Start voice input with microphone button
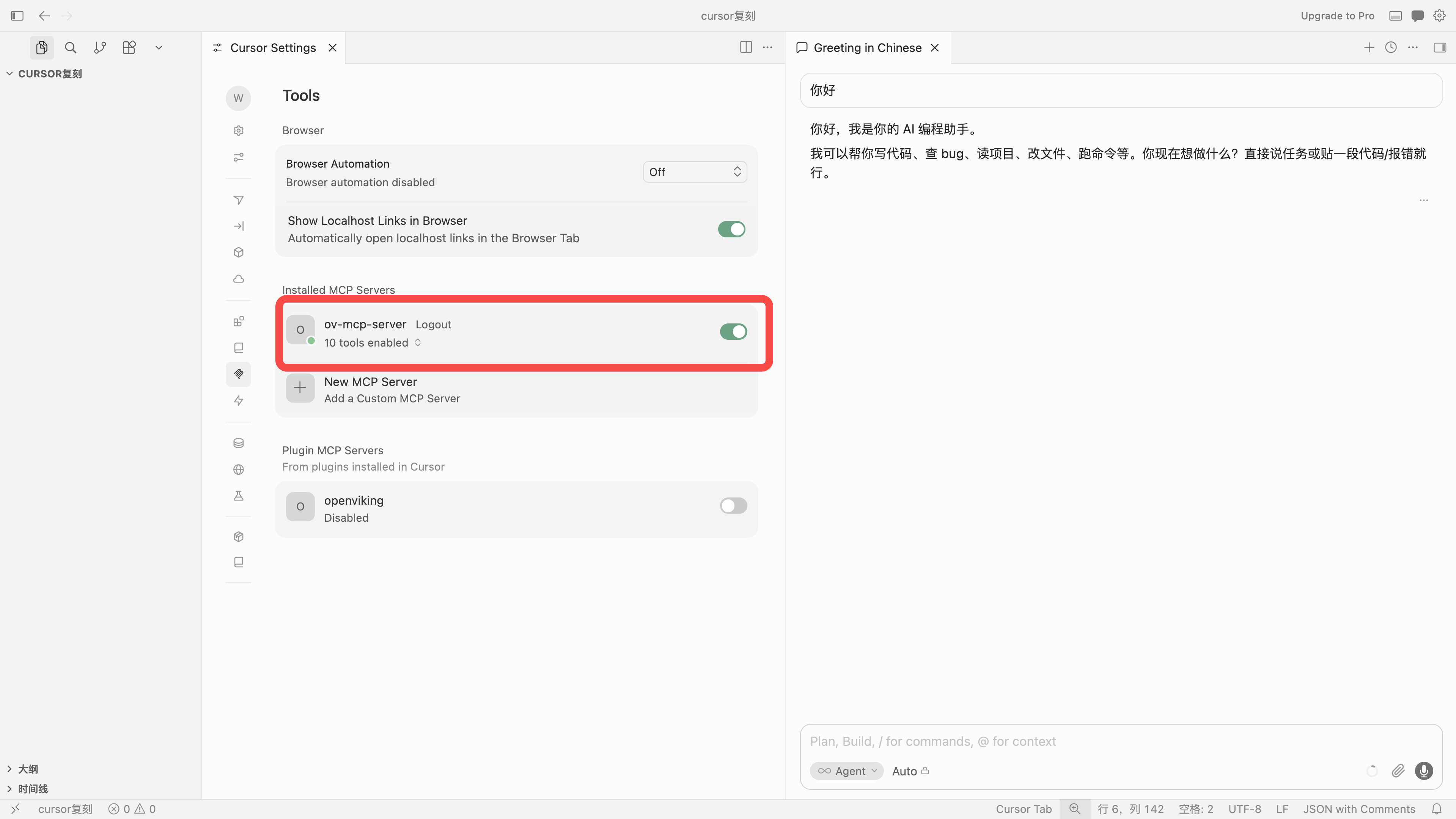 point(1424,770)
